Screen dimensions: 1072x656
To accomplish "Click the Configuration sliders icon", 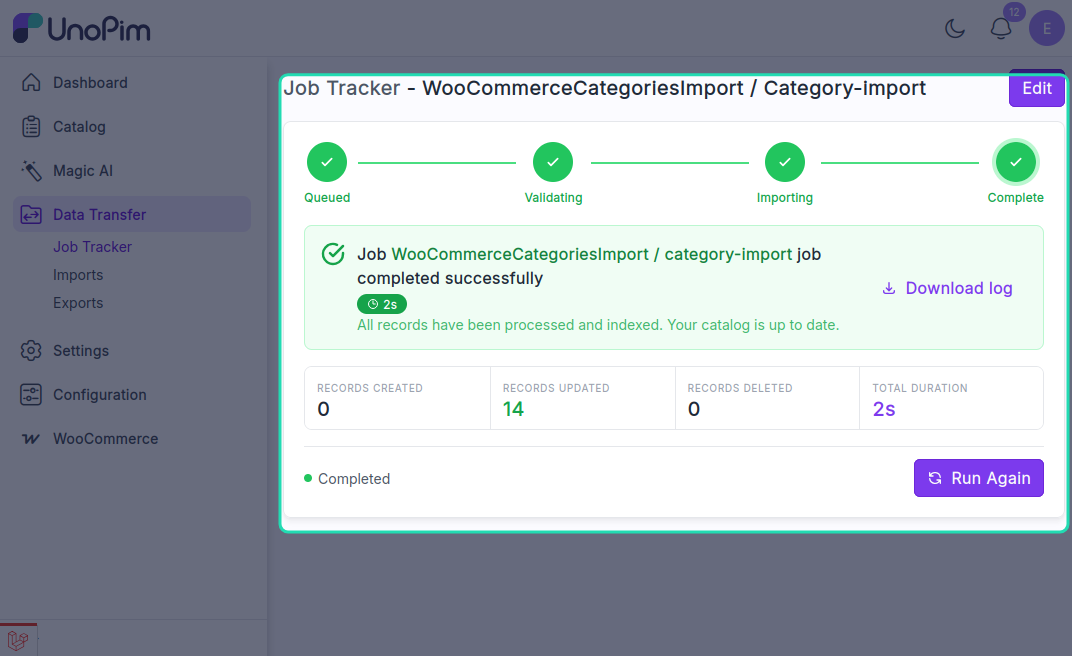I will pos(31,394).
